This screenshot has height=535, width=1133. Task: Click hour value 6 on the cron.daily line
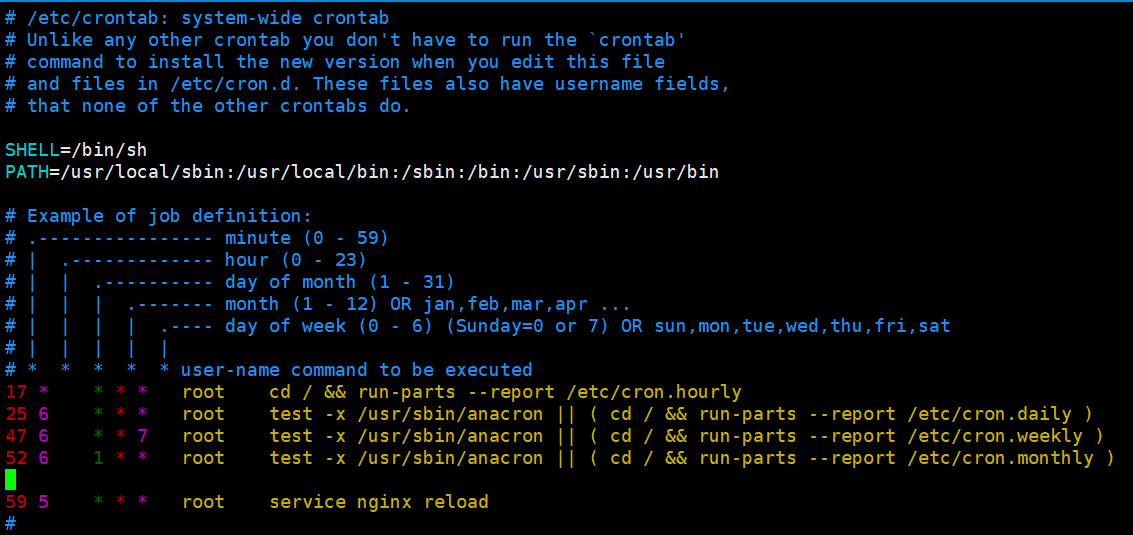tap(43, 414)
